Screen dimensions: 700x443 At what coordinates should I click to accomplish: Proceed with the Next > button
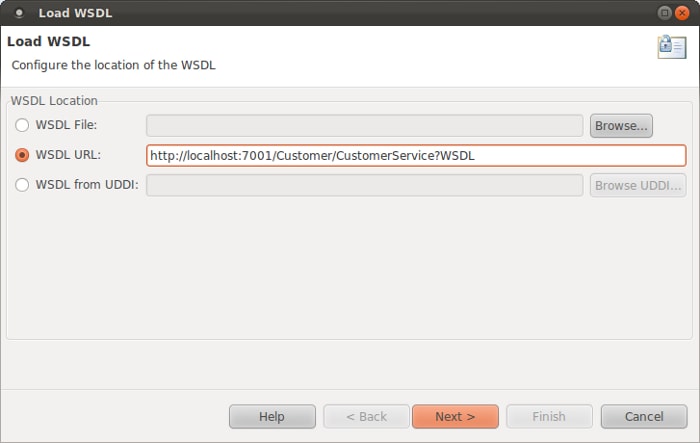point(455,416)
